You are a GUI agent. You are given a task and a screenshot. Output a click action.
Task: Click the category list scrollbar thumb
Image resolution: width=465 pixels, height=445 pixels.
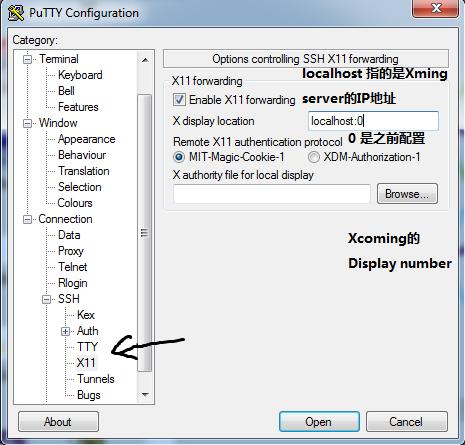point(145,233)
